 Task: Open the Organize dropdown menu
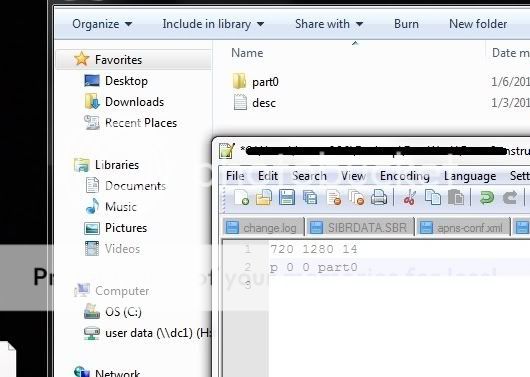(102, 24)
